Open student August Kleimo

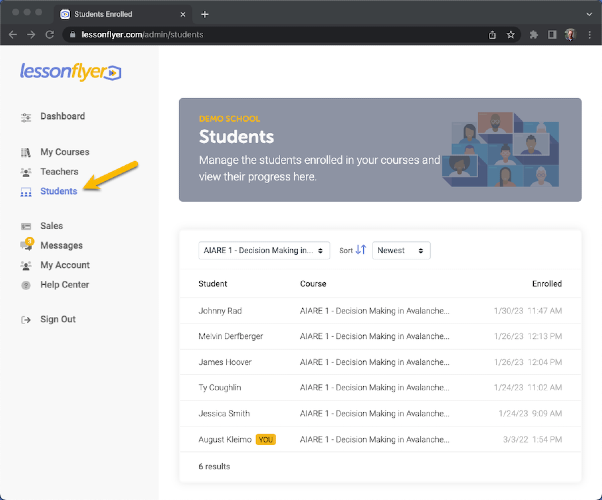225,439
